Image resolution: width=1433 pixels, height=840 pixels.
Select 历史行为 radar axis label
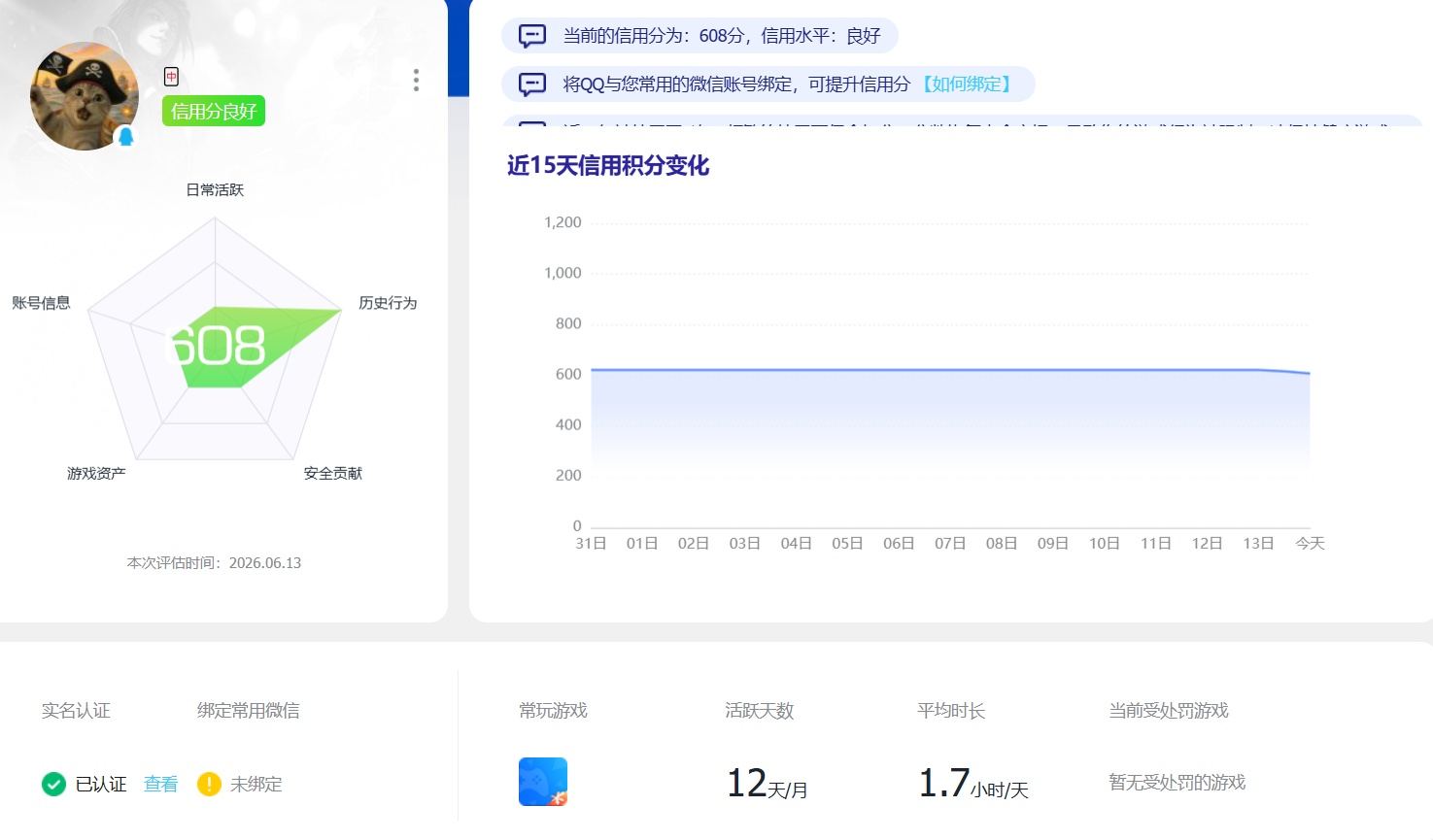click(x=388, y=303)
